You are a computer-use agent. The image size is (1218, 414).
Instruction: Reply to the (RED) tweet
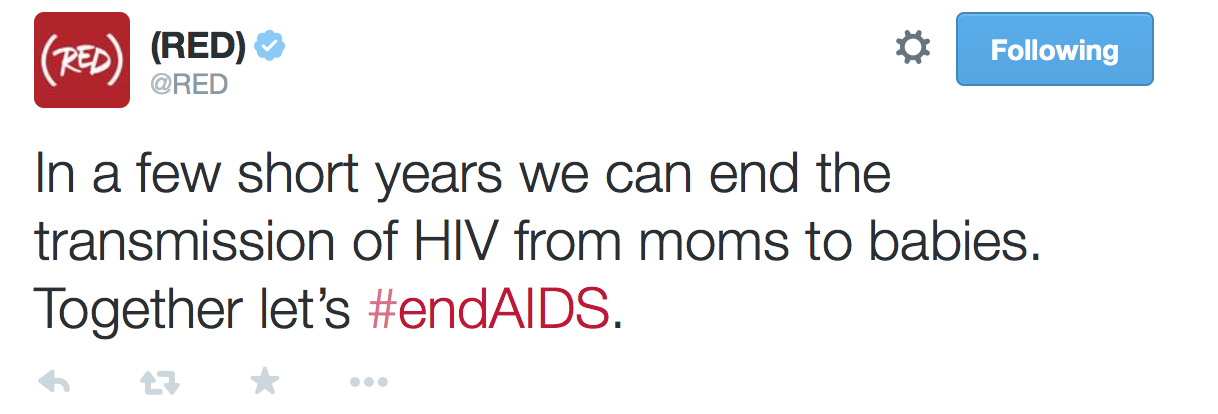pyautogui.click(x=53, y=381)
